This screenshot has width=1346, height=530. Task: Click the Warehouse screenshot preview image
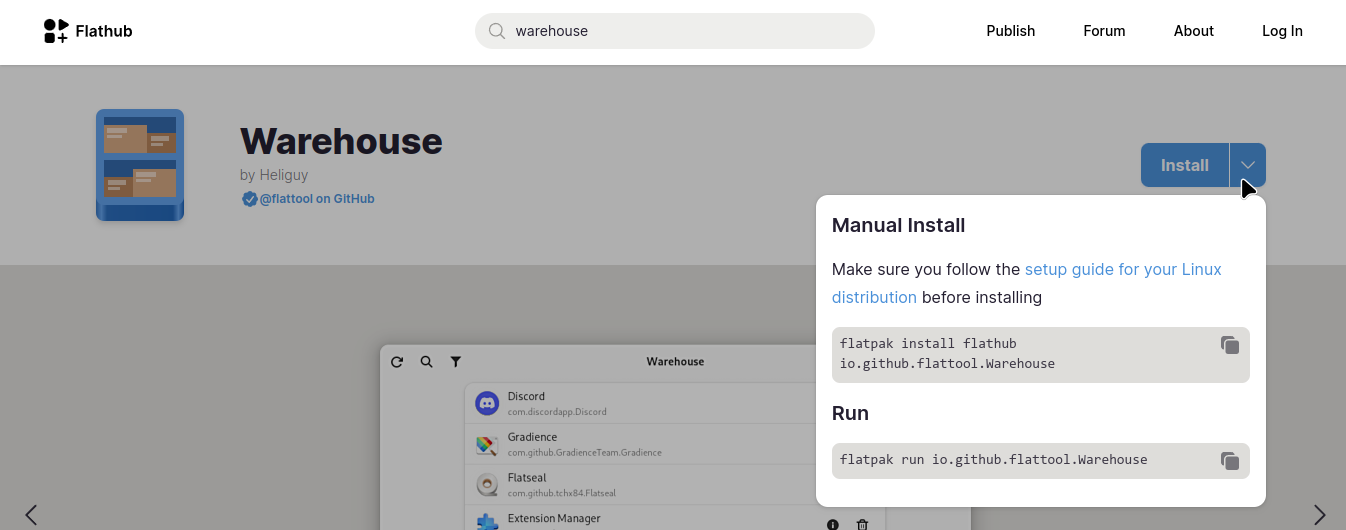pos(600,440)
